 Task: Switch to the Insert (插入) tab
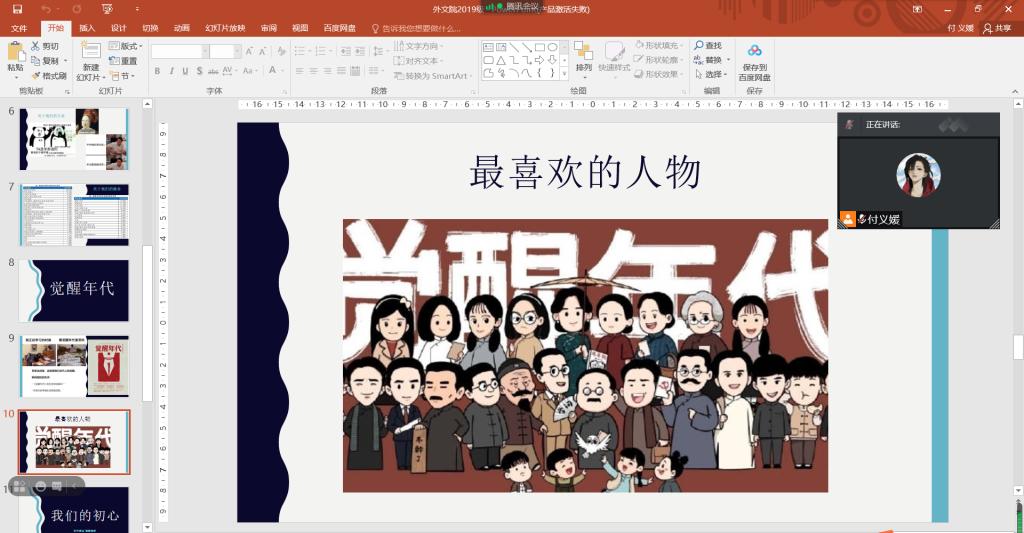point(87,28)
